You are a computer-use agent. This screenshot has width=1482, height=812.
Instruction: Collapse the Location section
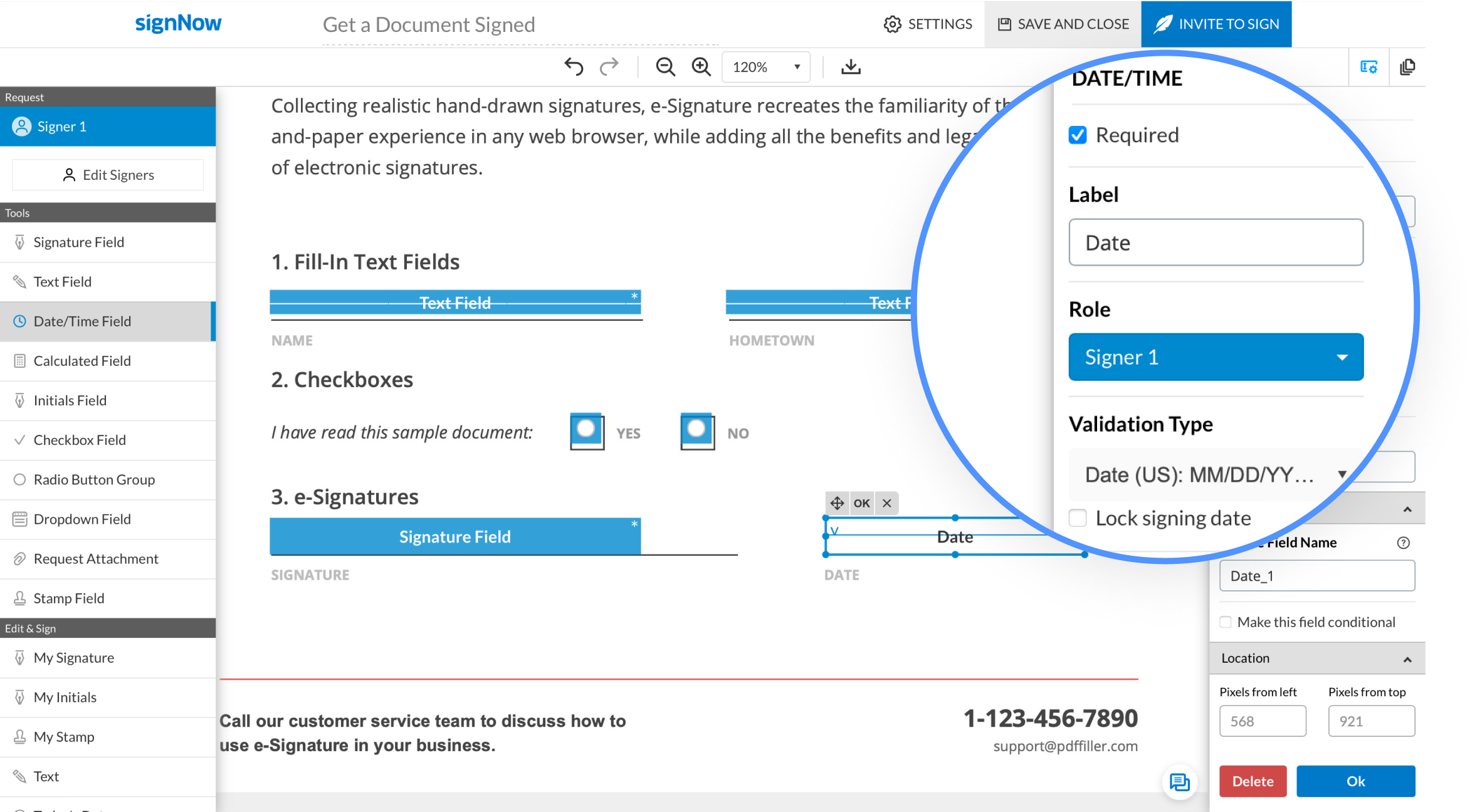1407,659
